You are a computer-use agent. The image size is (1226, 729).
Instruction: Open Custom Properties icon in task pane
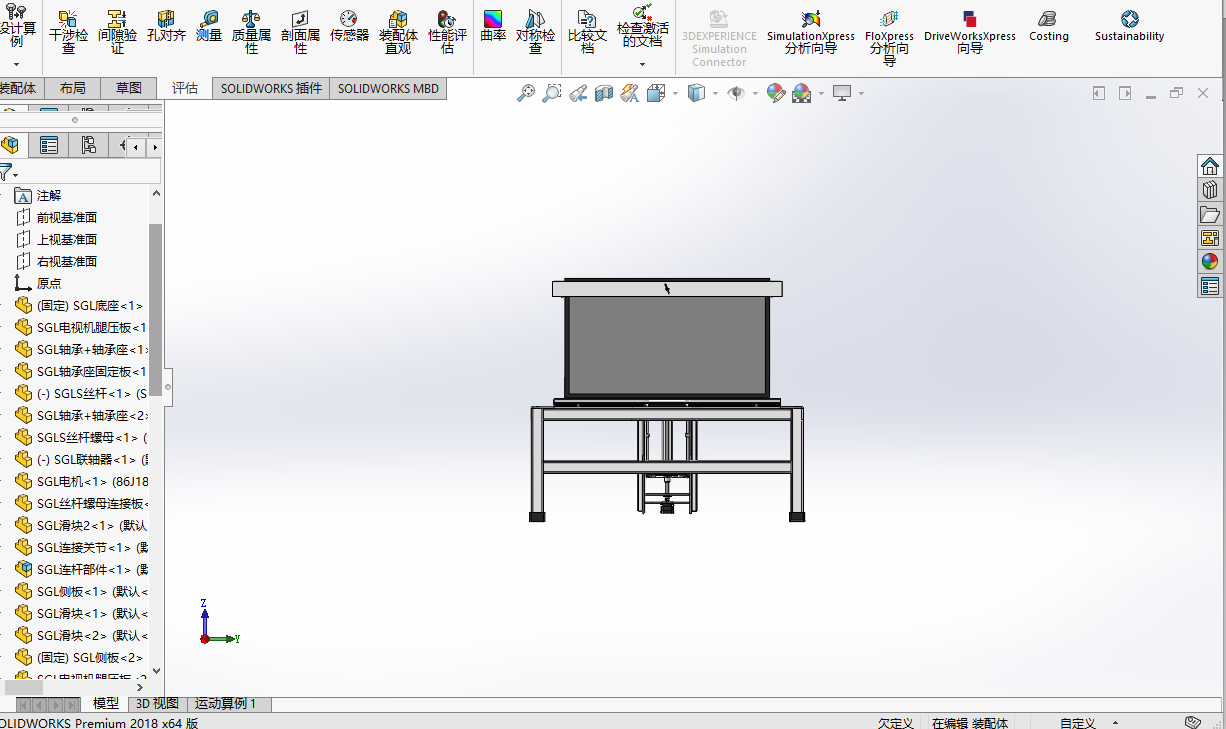coord(1210,286)
